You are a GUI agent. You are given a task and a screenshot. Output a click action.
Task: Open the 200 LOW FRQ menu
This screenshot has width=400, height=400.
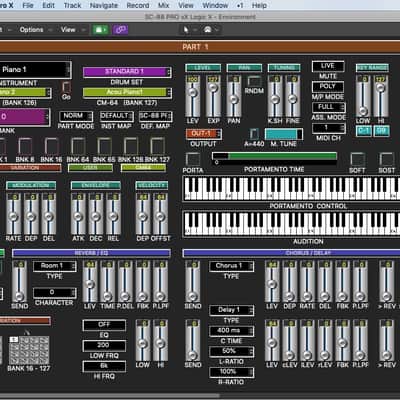point(104,346)
